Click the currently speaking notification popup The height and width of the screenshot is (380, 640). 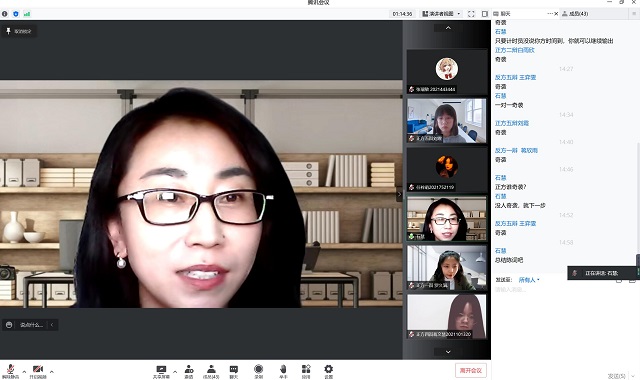click(x=603, y=273)
